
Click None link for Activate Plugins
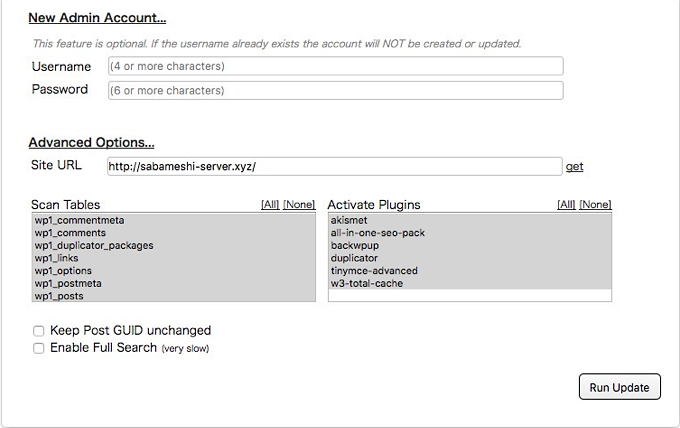coord(595,205)
